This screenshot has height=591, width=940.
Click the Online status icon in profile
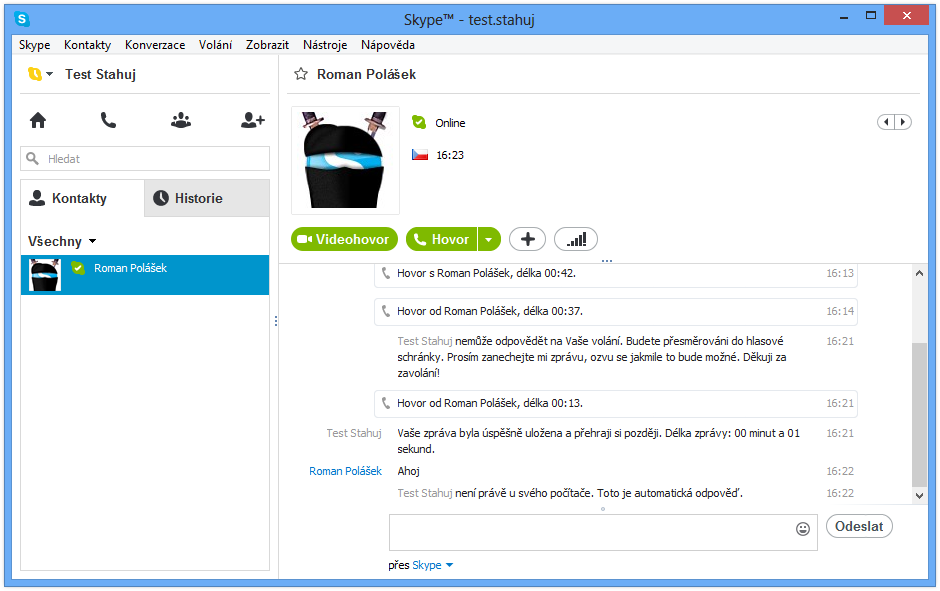419,122
